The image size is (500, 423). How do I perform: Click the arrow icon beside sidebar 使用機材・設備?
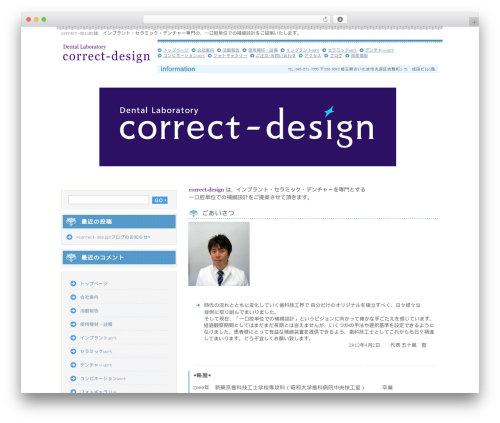coord(73,324)
